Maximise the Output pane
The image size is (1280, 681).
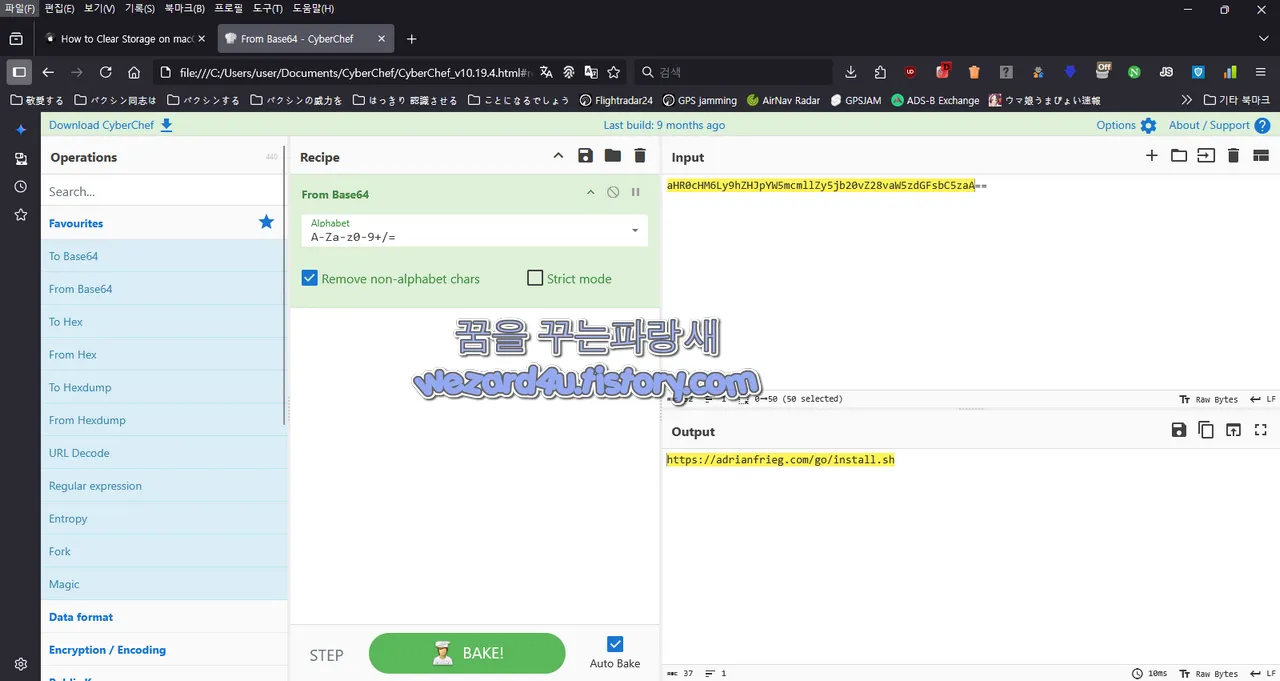coord(1260,430)
